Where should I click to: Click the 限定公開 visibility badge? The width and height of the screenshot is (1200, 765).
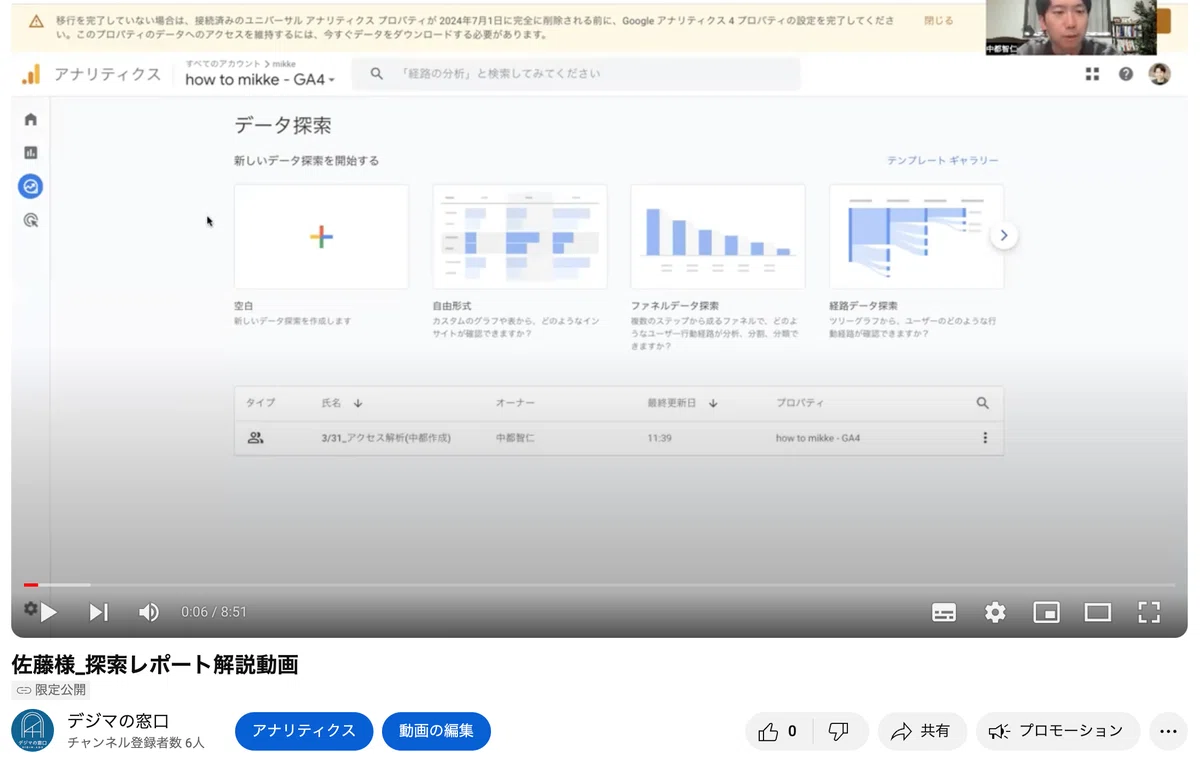click(51, 690)
